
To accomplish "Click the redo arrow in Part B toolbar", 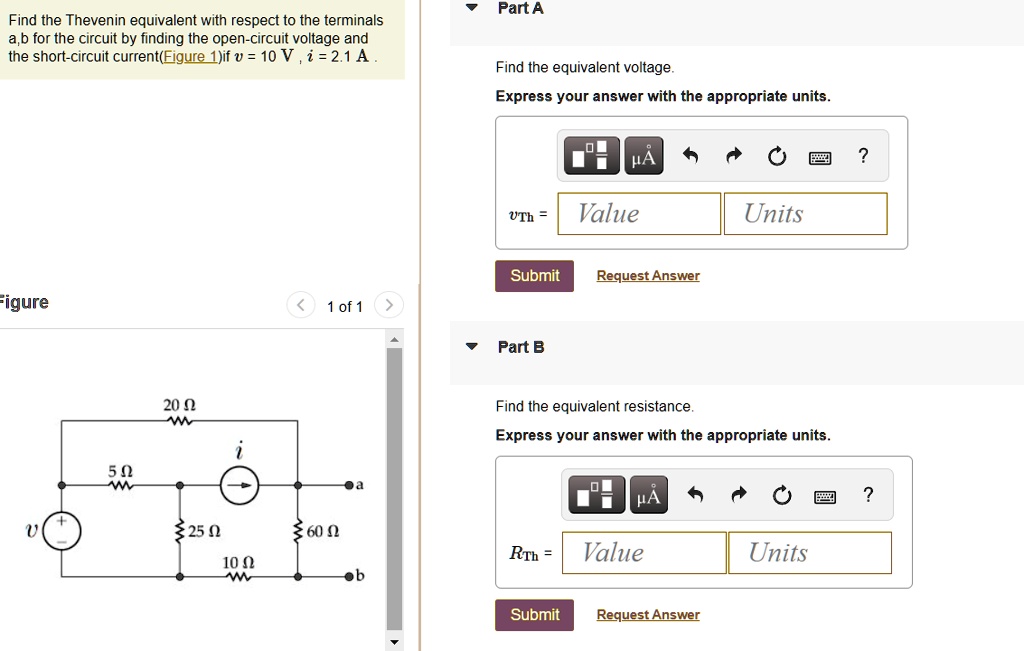I will tap(739, 494).
